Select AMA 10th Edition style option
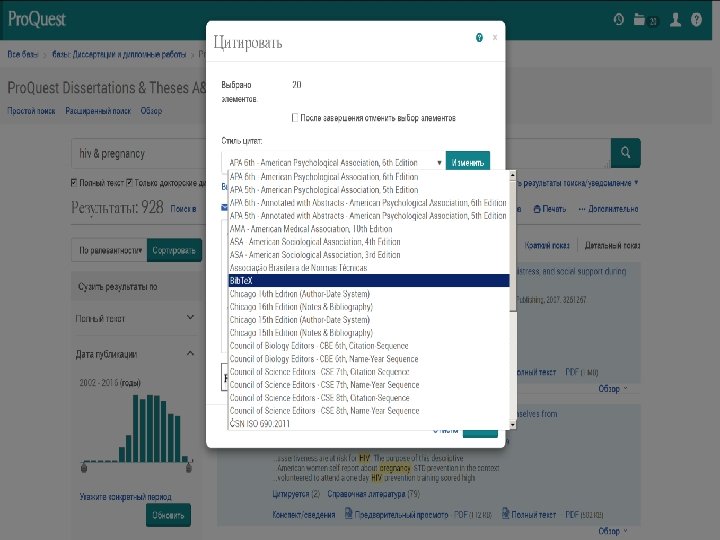The height and width of the screenshot is (540, 720). (x=369, y=229)
